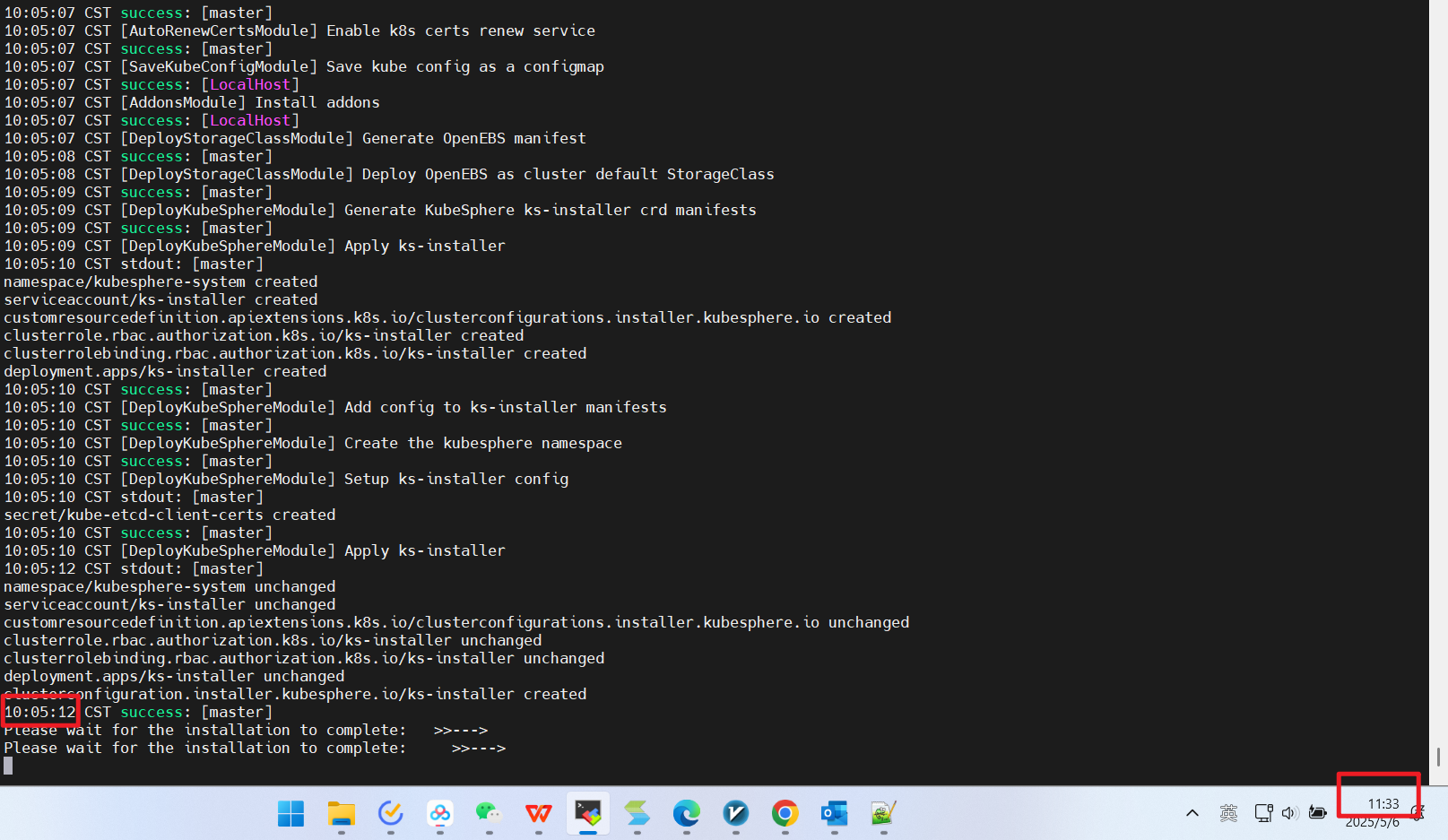
Task: Click the terminal scrollbar thumb on the right edge
Action: 1438,757
